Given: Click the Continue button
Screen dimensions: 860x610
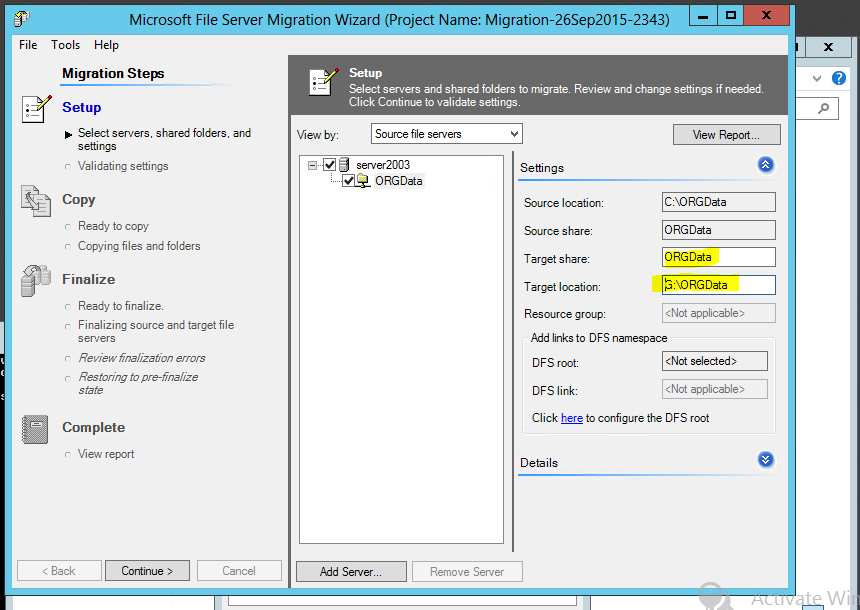Looking at the screenshot, I should tap(147, 571).
